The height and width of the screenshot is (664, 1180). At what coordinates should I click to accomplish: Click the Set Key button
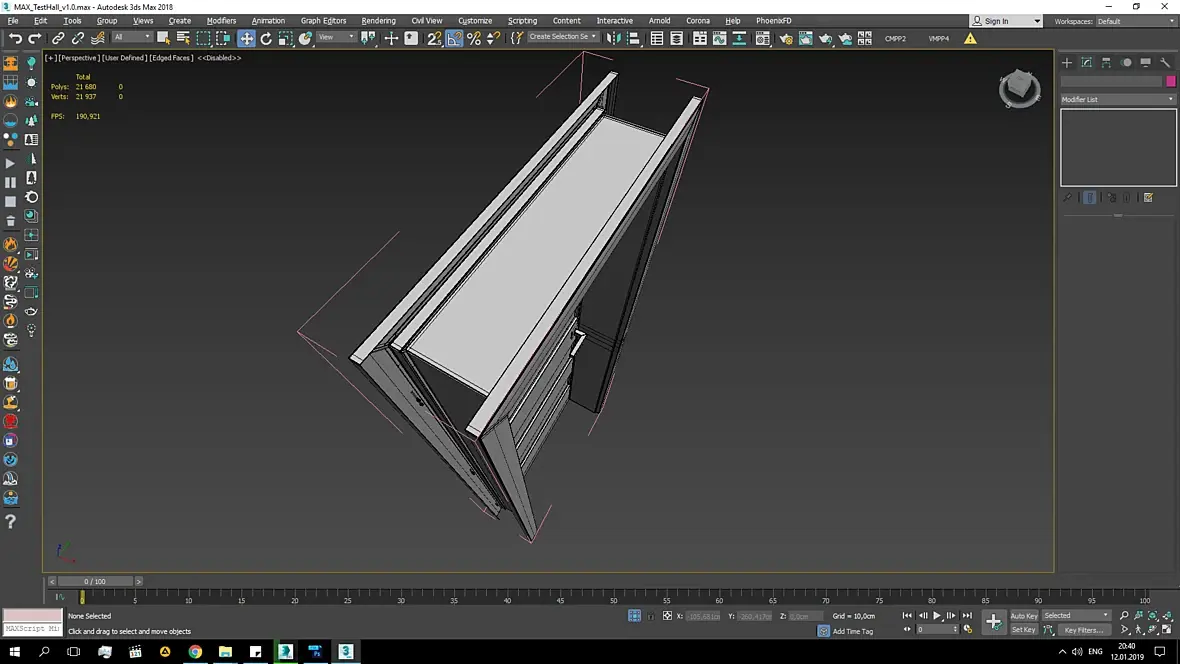[x=1023, y=630]
